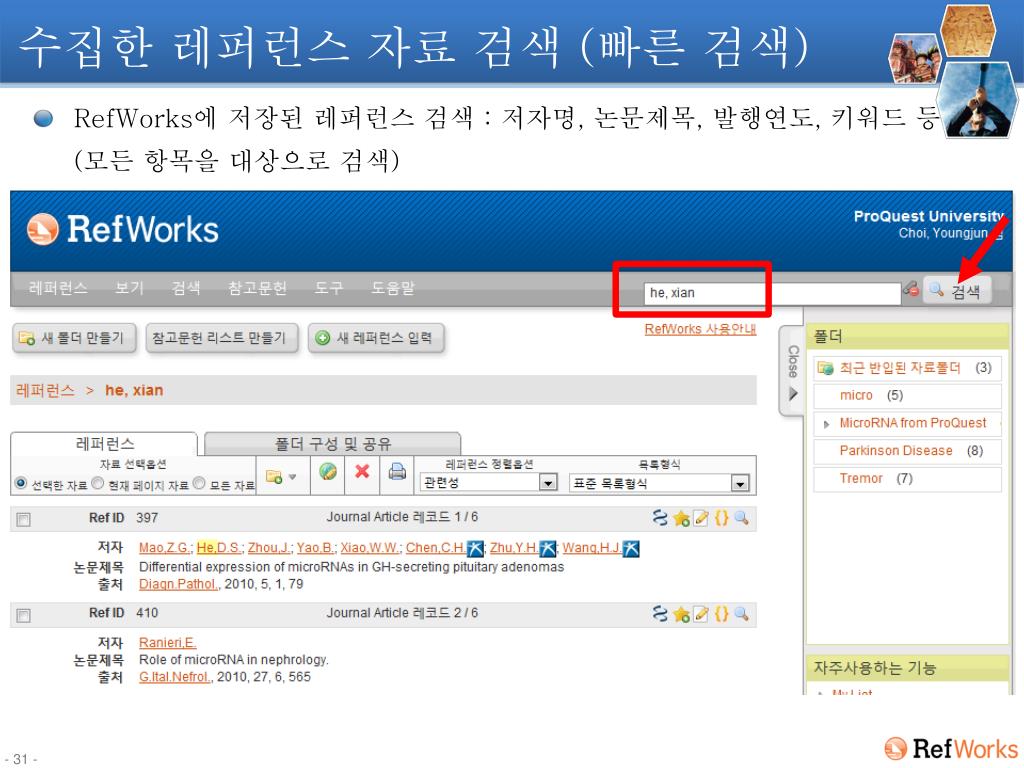Open the 최근 반입된 자료폴더 folder
The height and width of the screenshot is (768, 1024).
[900, 368]
